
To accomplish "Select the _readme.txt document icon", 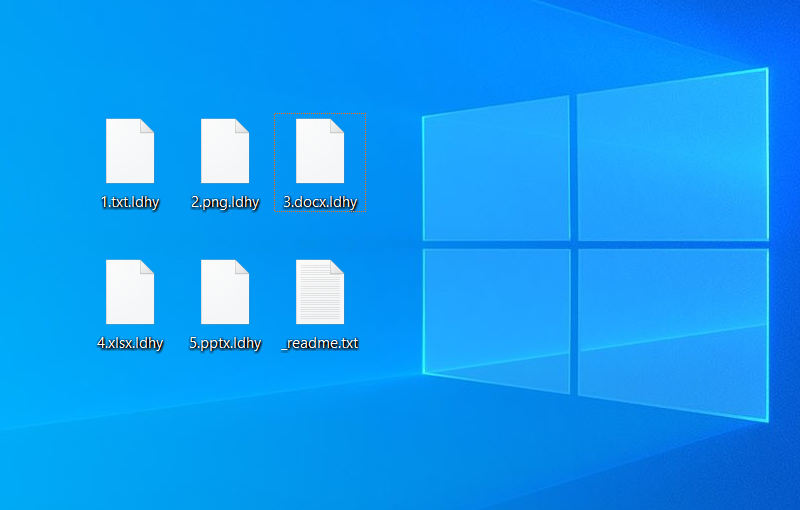I will (320, 292).
